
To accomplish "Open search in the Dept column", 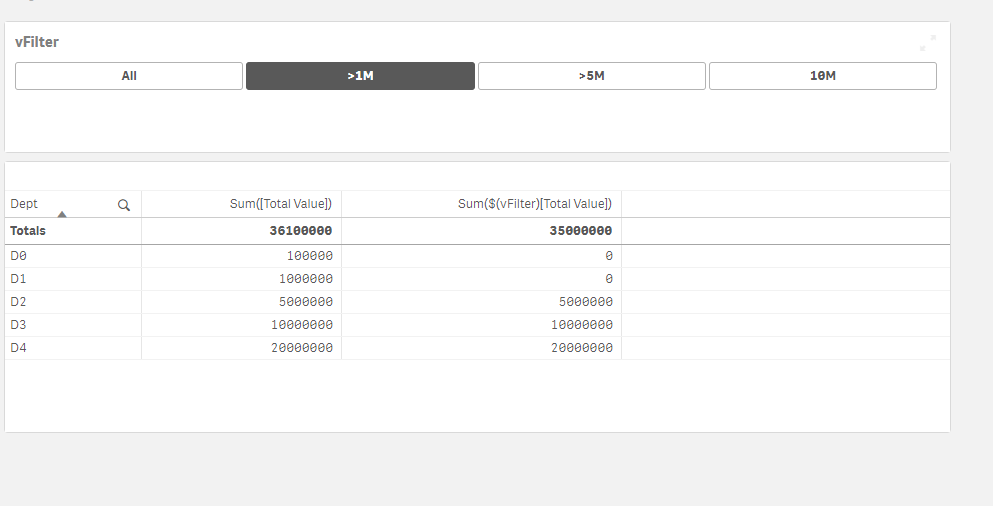I will (x=124, y=205).
